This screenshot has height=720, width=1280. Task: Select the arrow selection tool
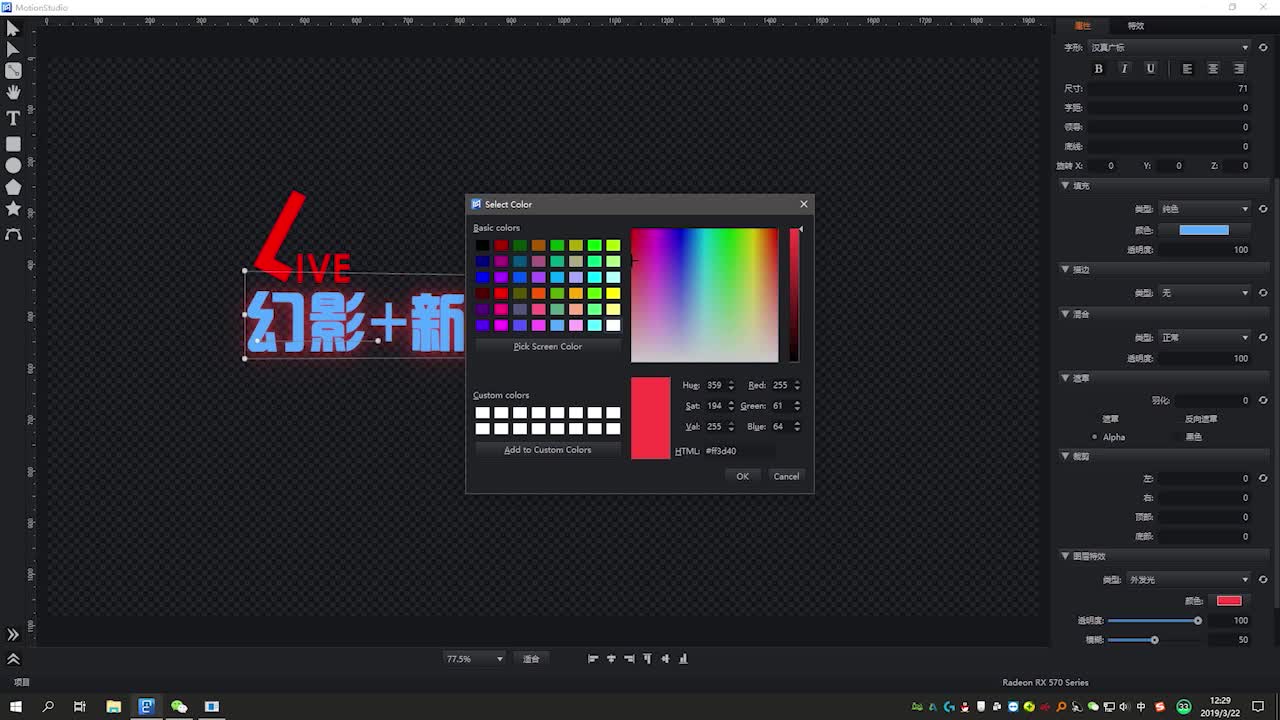pyautogui.click(x=13, y=28)
